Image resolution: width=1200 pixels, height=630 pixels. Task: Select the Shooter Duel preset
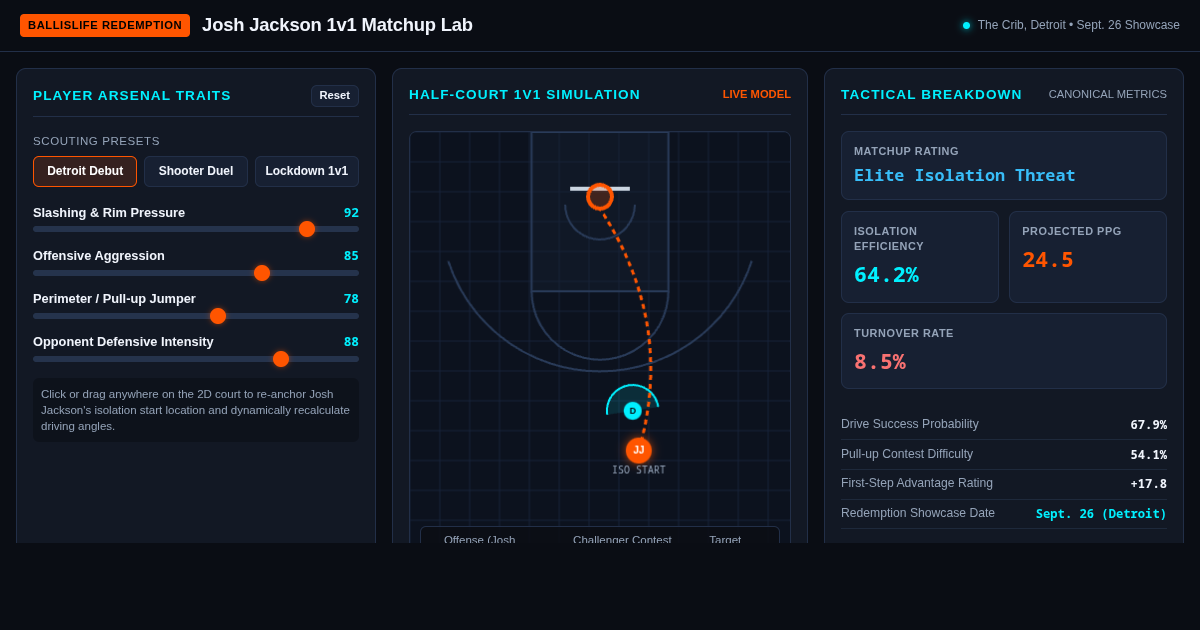pos(196,171)
